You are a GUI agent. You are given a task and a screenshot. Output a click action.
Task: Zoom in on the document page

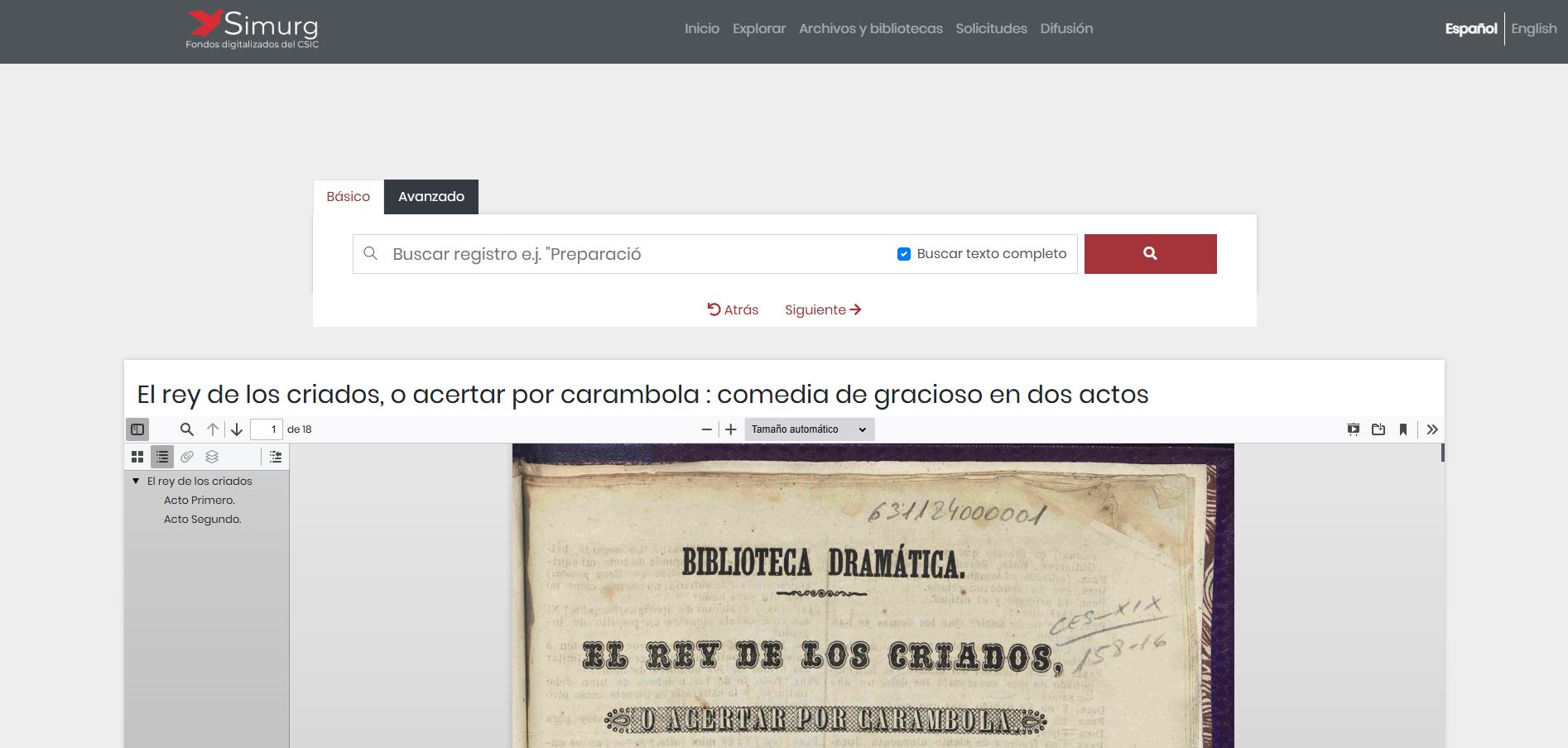pyautogui.click(x=732, y=429)
